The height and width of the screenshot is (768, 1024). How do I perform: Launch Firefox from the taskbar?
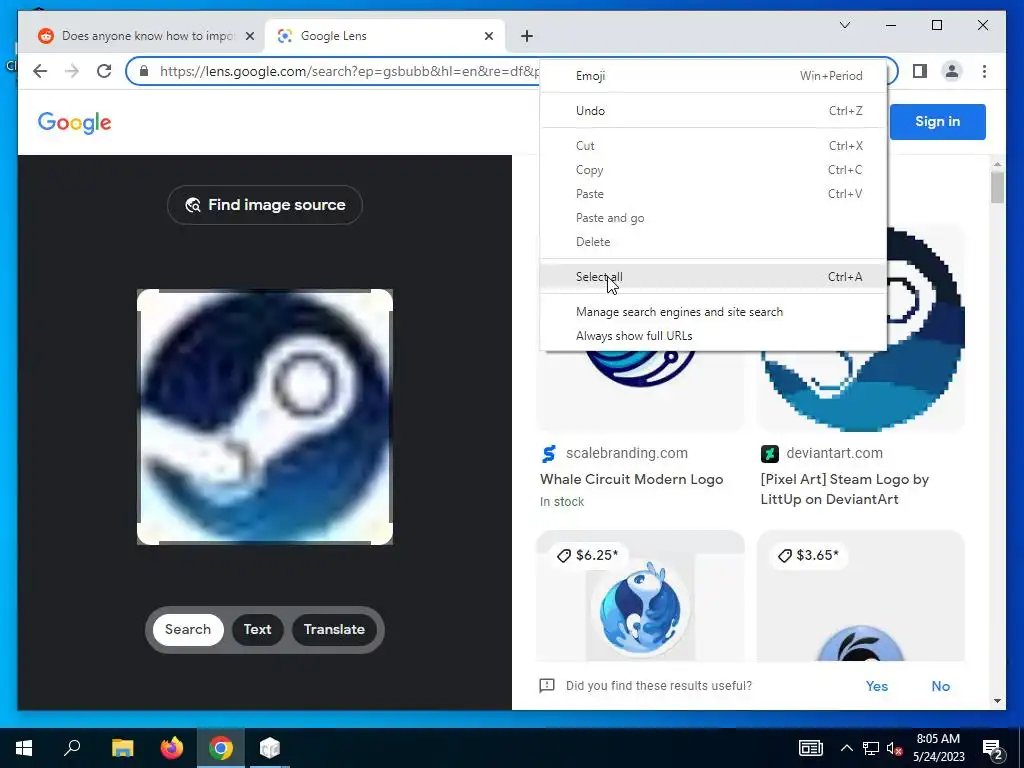point(172,748)
